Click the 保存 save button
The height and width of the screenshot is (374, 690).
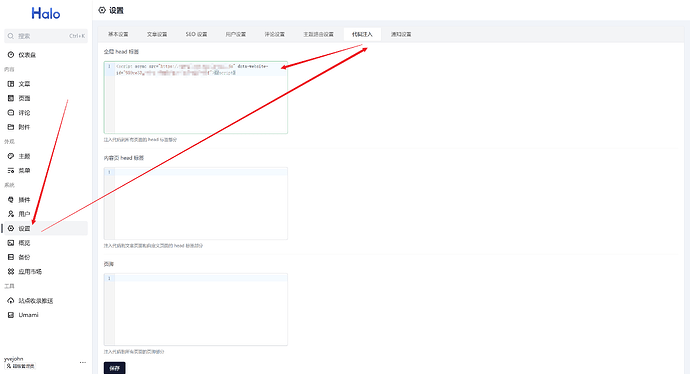click(114, 368)
